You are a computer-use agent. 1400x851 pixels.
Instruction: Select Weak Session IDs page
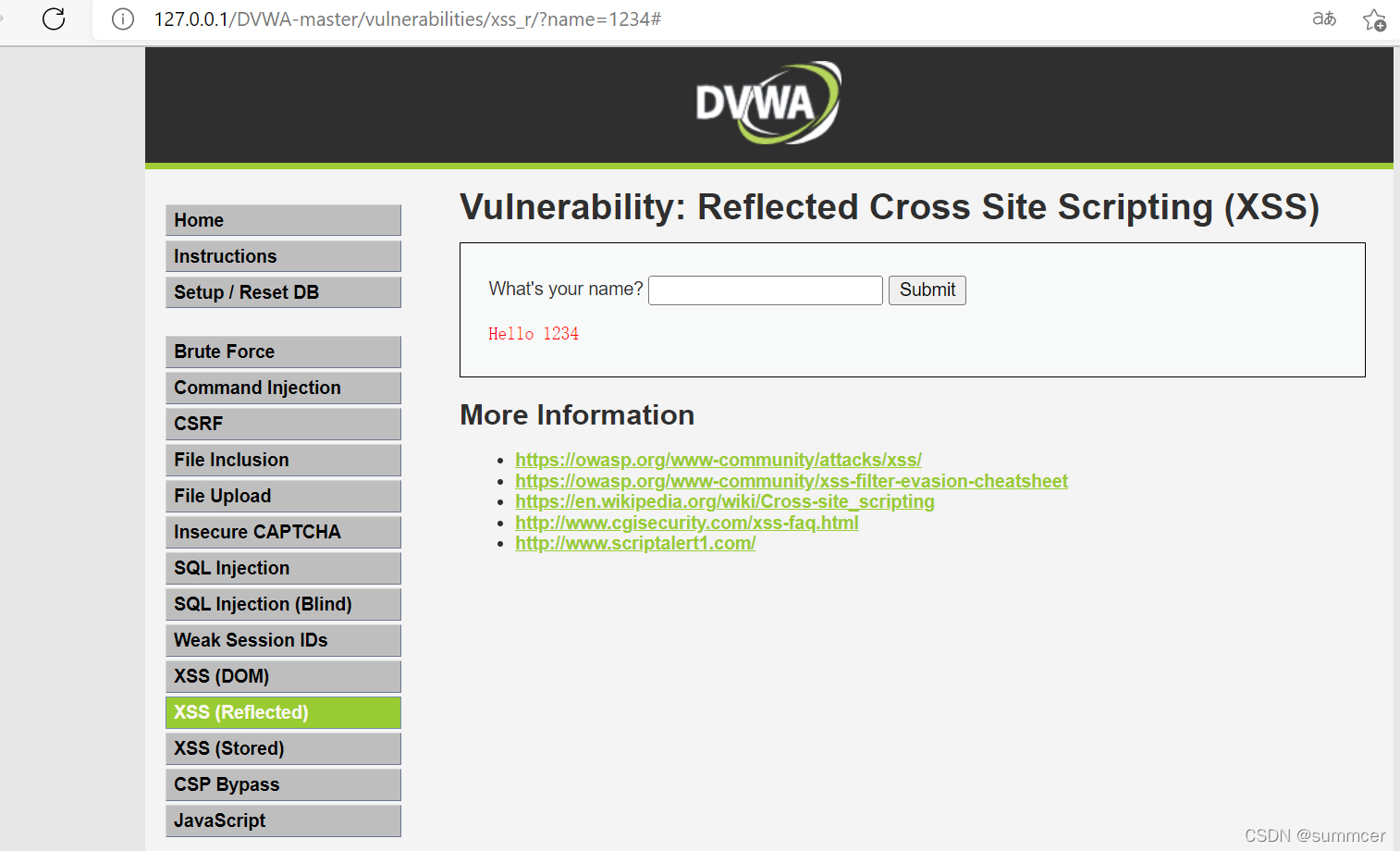click(x=283, y=640)
